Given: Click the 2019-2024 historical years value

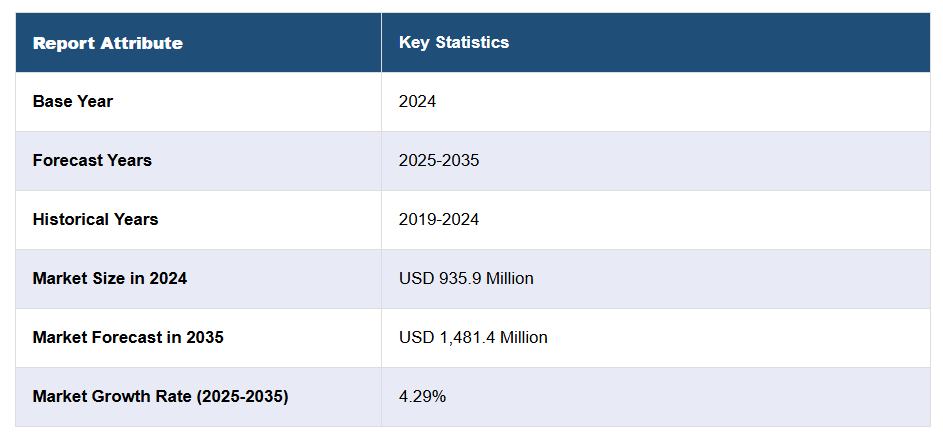Looking at the screenshot, I should click(439, 219).
